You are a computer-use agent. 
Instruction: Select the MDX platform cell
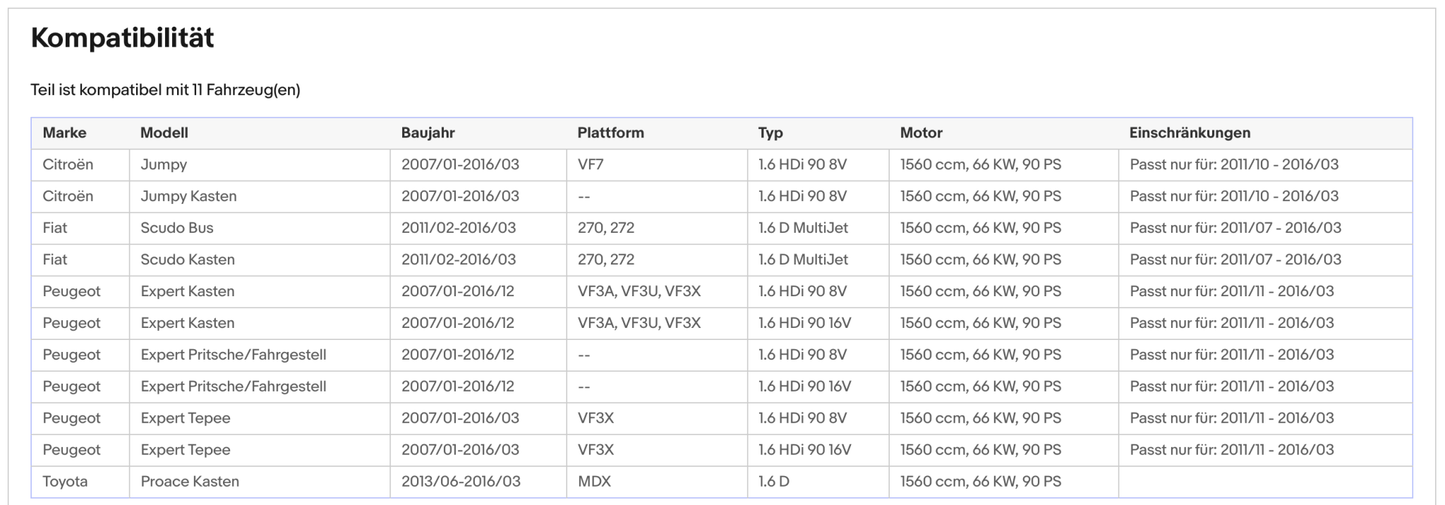594,482
